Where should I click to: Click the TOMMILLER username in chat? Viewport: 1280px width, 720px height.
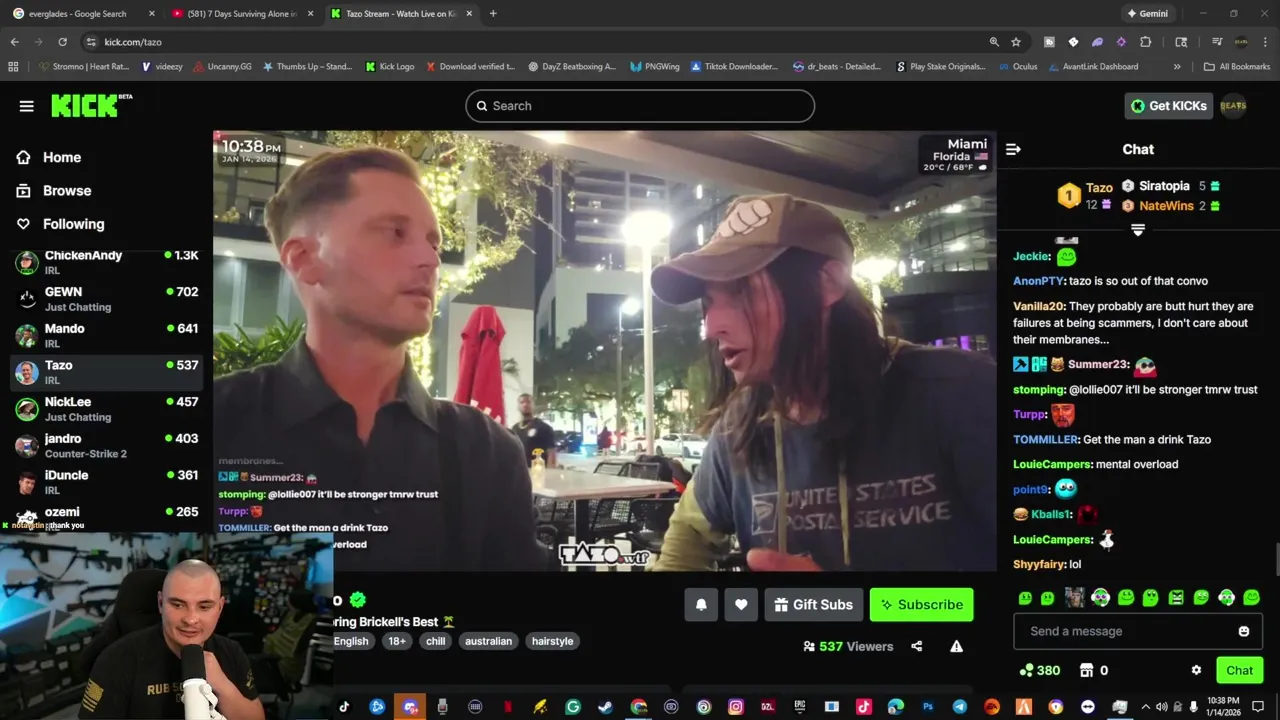click(1045, 439)
